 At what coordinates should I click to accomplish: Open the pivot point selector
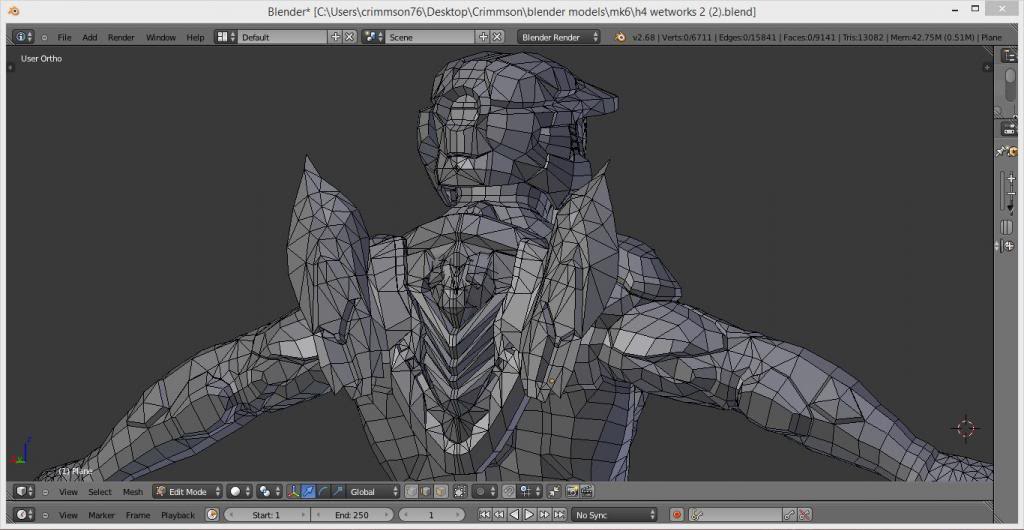point(268,491)
